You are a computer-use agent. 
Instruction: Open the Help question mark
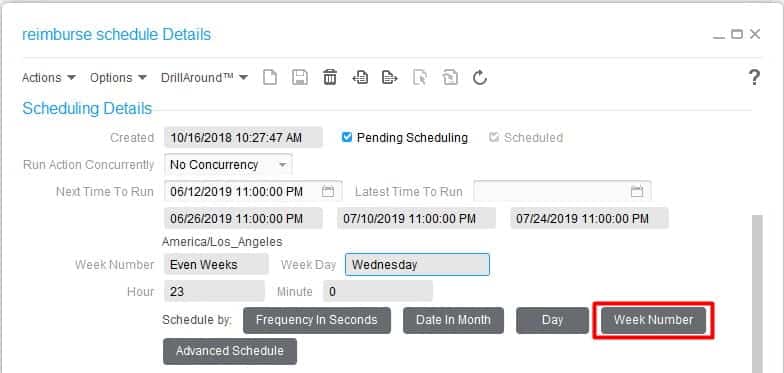754,78
